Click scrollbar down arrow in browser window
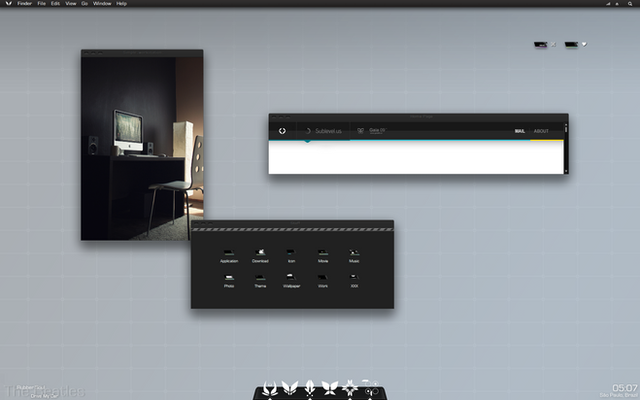The image size is (640, 400). coord(566,171)
